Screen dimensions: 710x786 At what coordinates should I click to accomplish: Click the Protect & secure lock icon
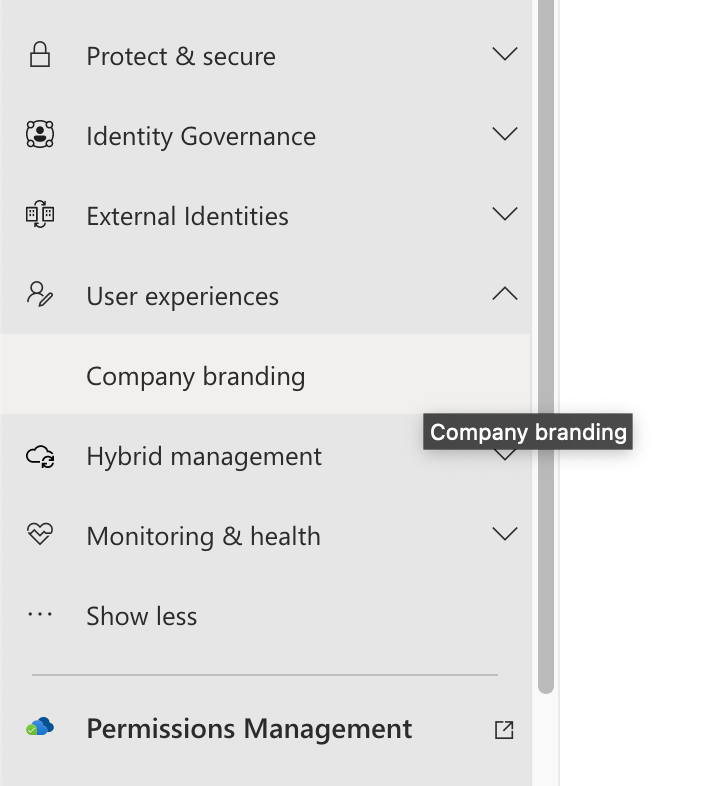40,54
